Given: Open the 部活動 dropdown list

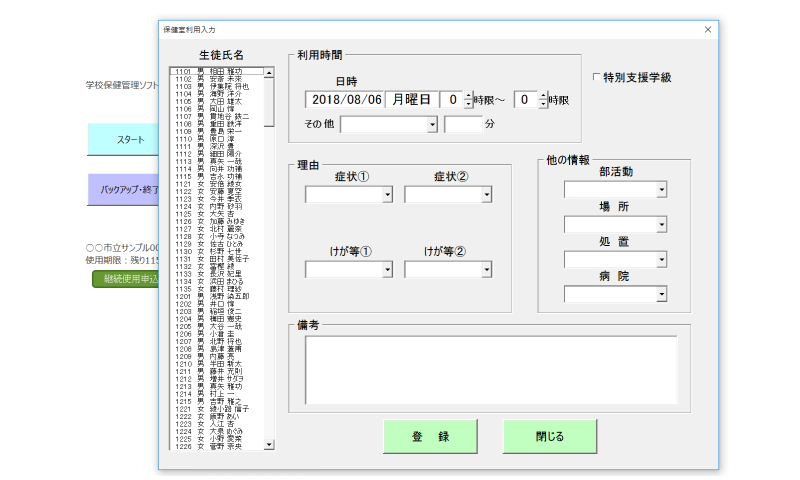Looking at the screenshot, I should click(661, 190).
